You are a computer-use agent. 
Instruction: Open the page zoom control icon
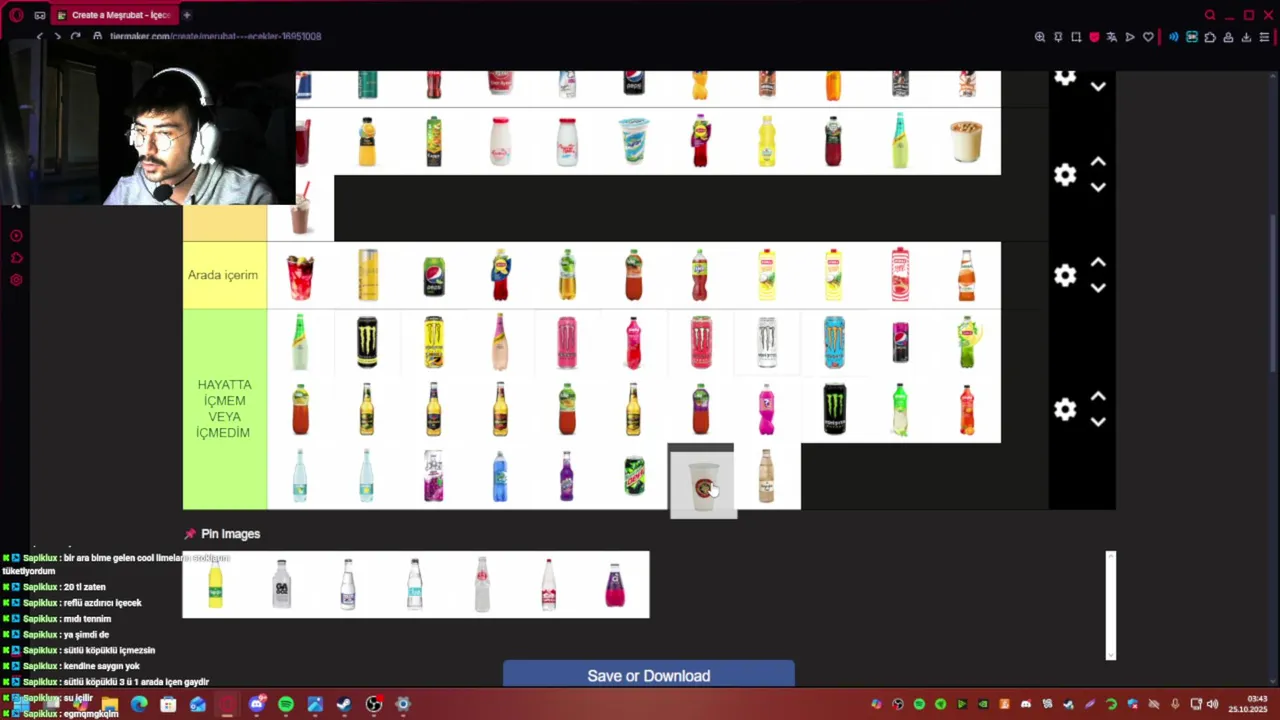point(1040,37)
